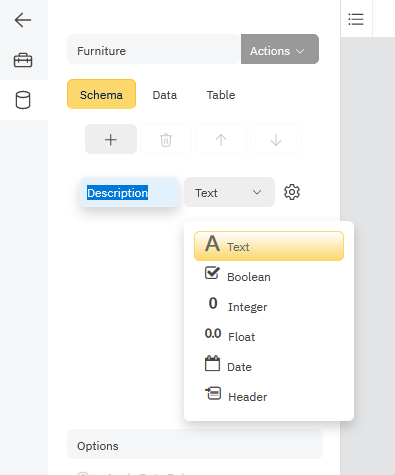Delete field using trash icon

[166, 139]
